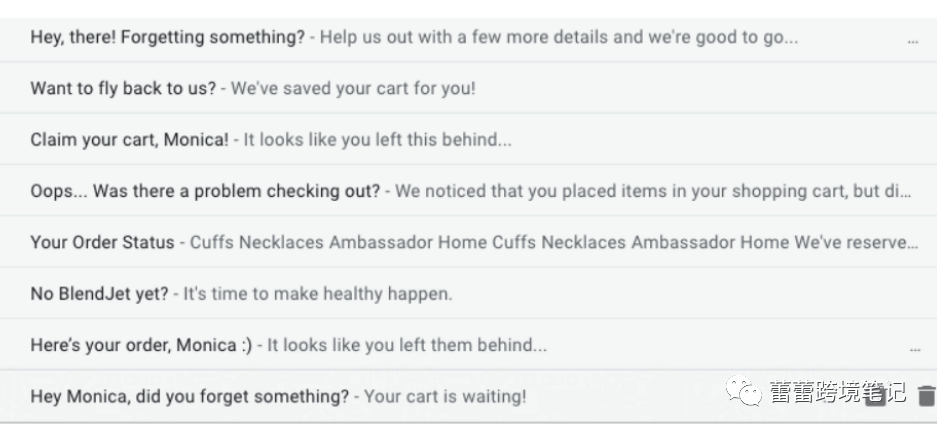The image size is (937, 433).
Task: Open the "Hey, there! Forgetting something?" email
Action: [x=167, y=37]
